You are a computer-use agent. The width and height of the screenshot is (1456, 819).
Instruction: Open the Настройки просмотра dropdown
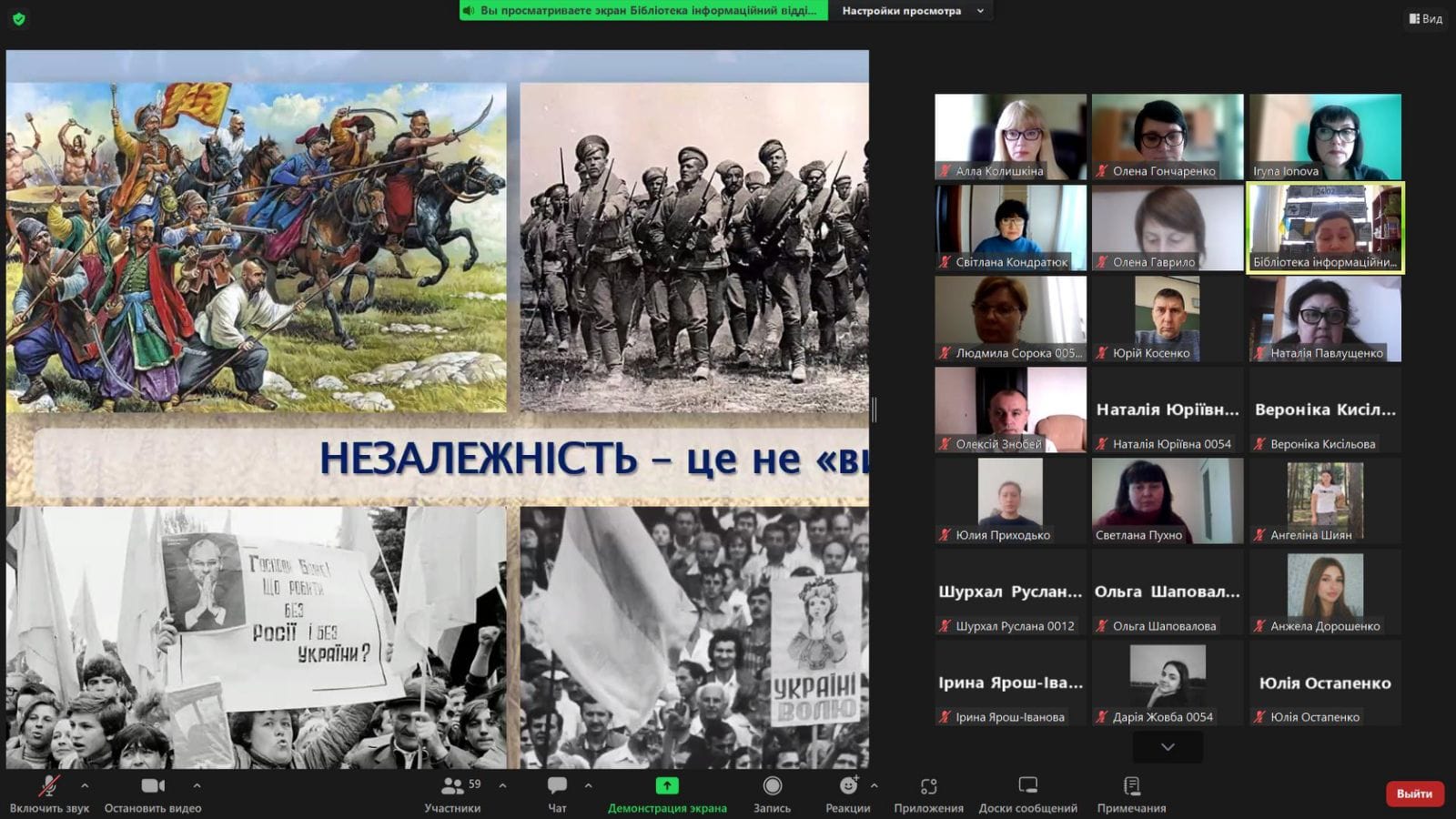912,11
